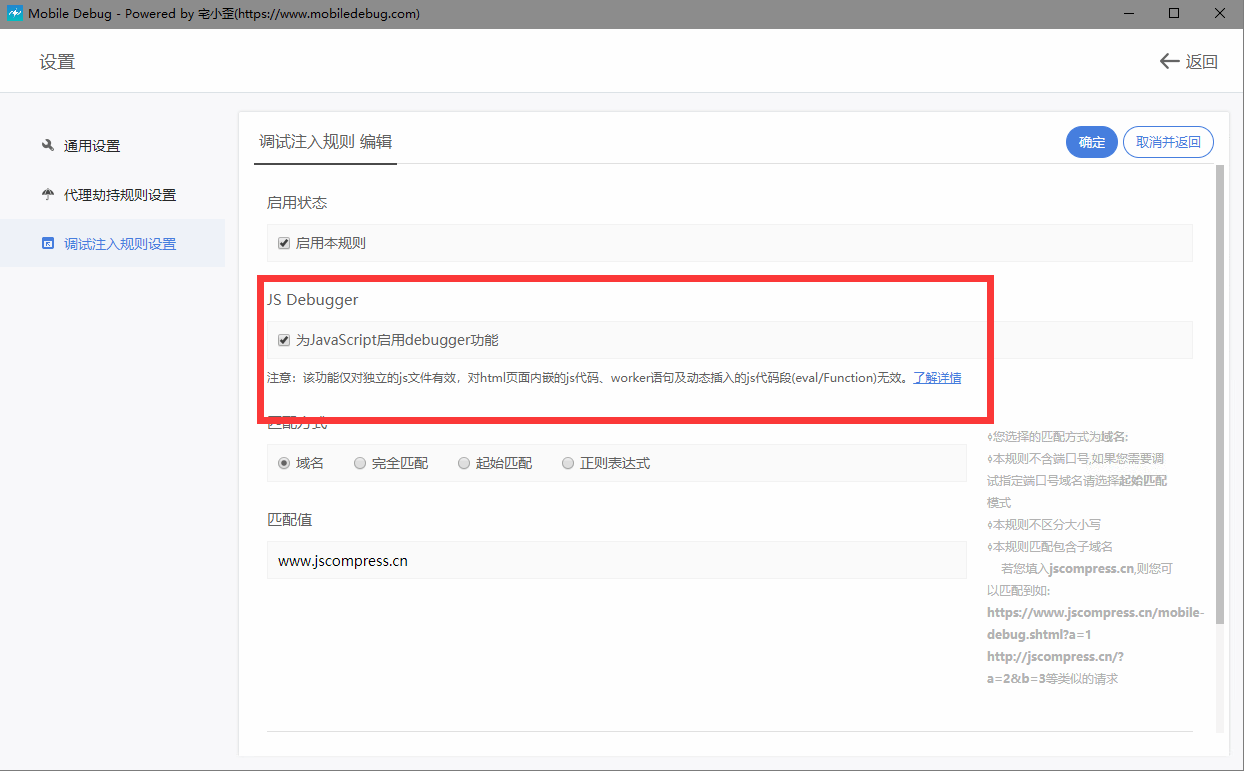Click the hint text 本规则不区分大小写
The image size is (1244, 771).
1044,524
